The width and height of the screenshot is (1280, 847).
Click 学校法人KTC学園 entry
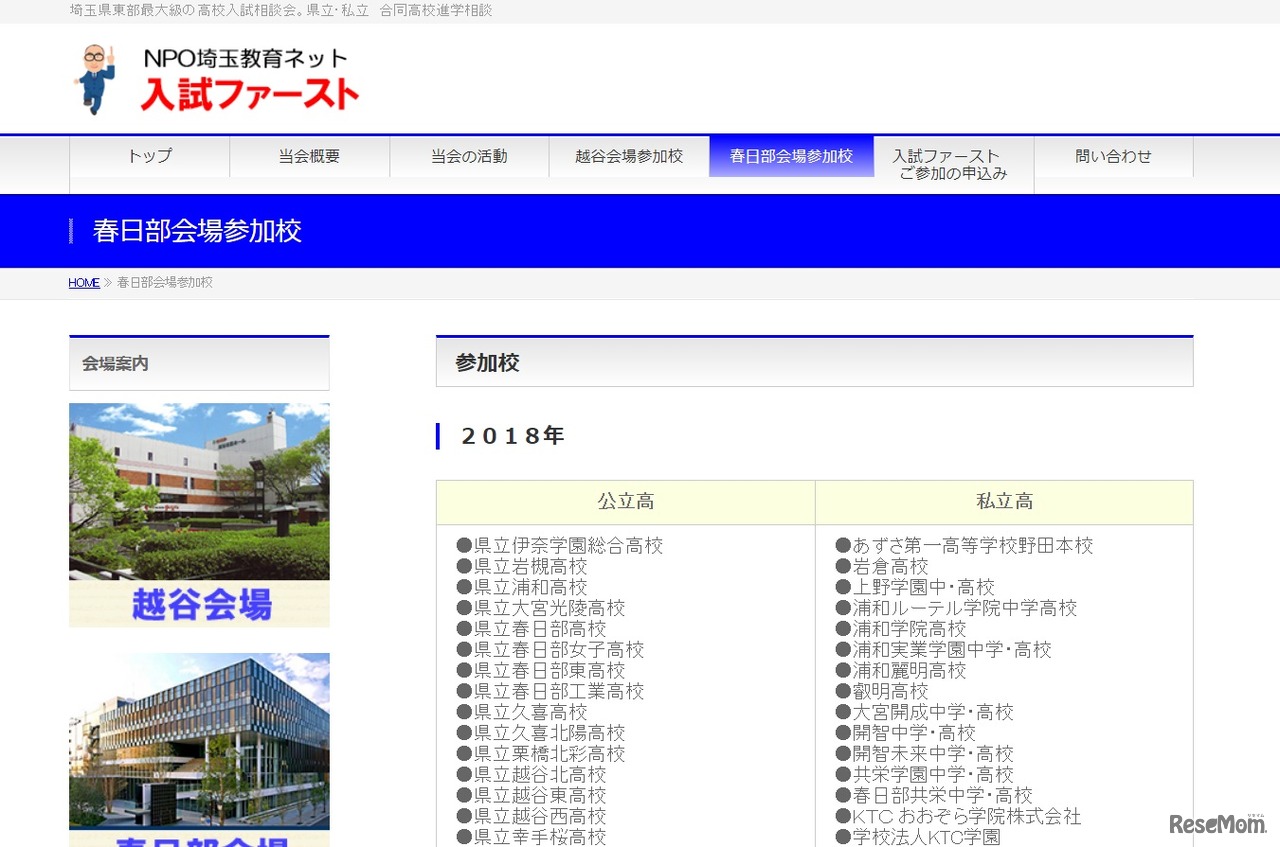pos(918,837)
